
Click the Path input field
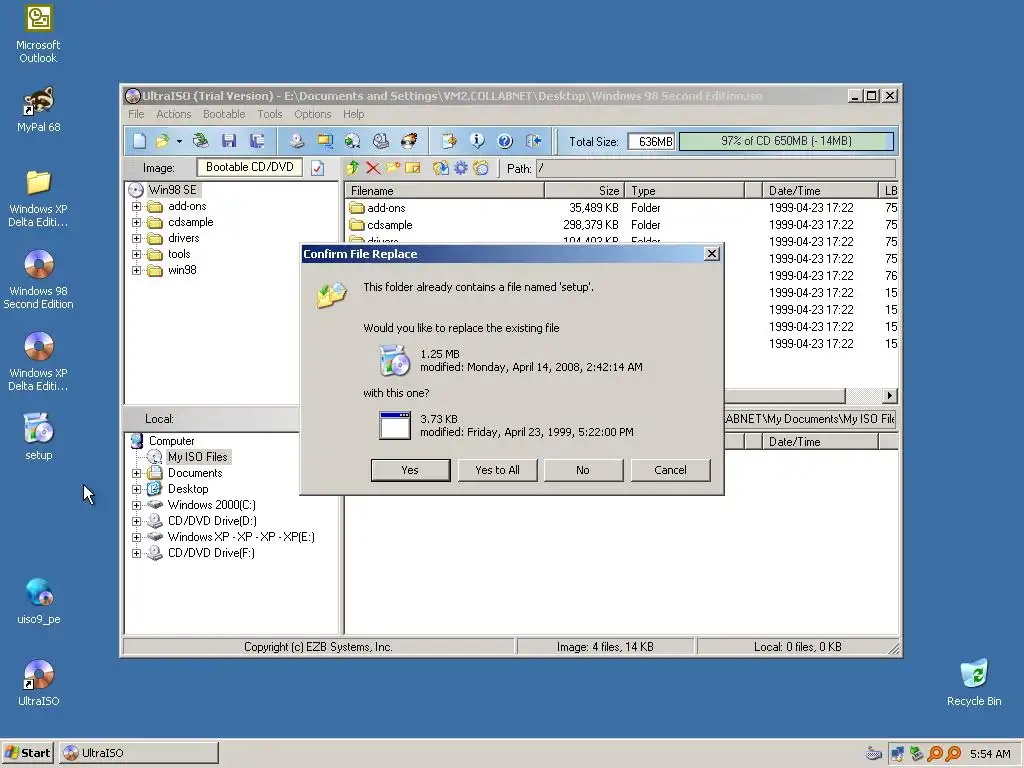(x=716, y=168)
